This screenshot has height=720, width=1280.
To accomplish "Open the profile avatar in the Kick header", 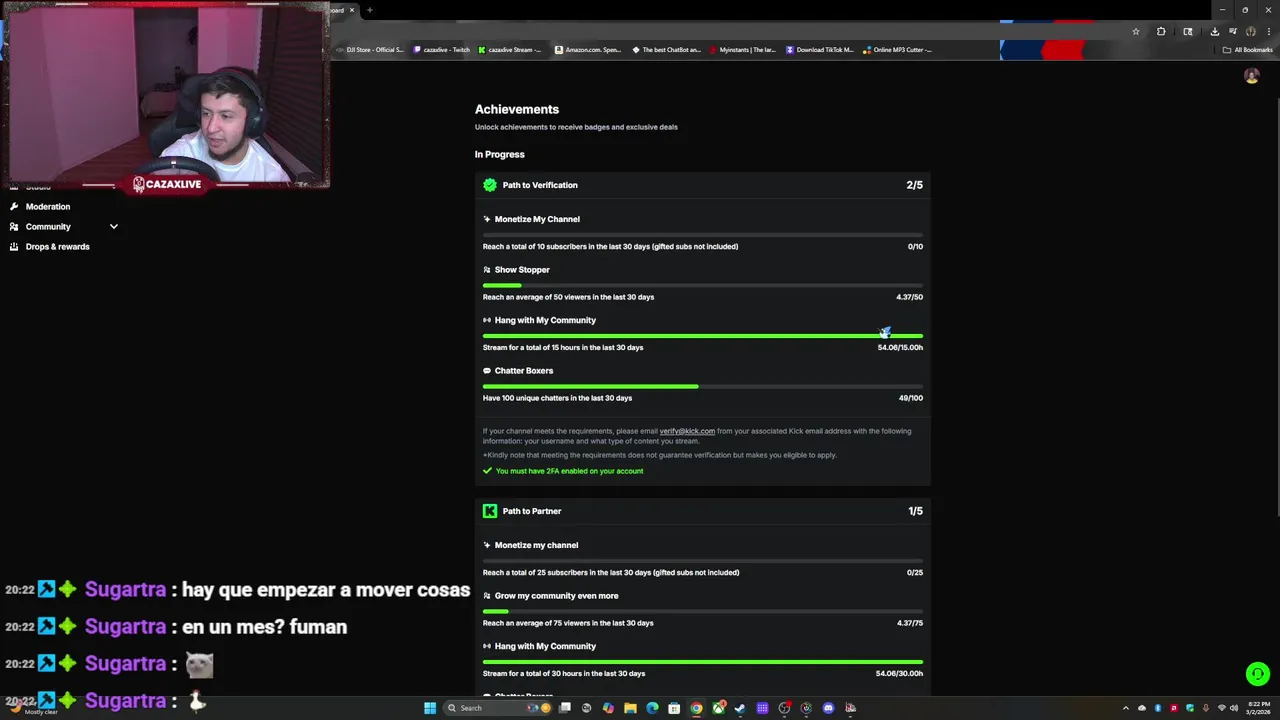I will tap(1252, 76).
